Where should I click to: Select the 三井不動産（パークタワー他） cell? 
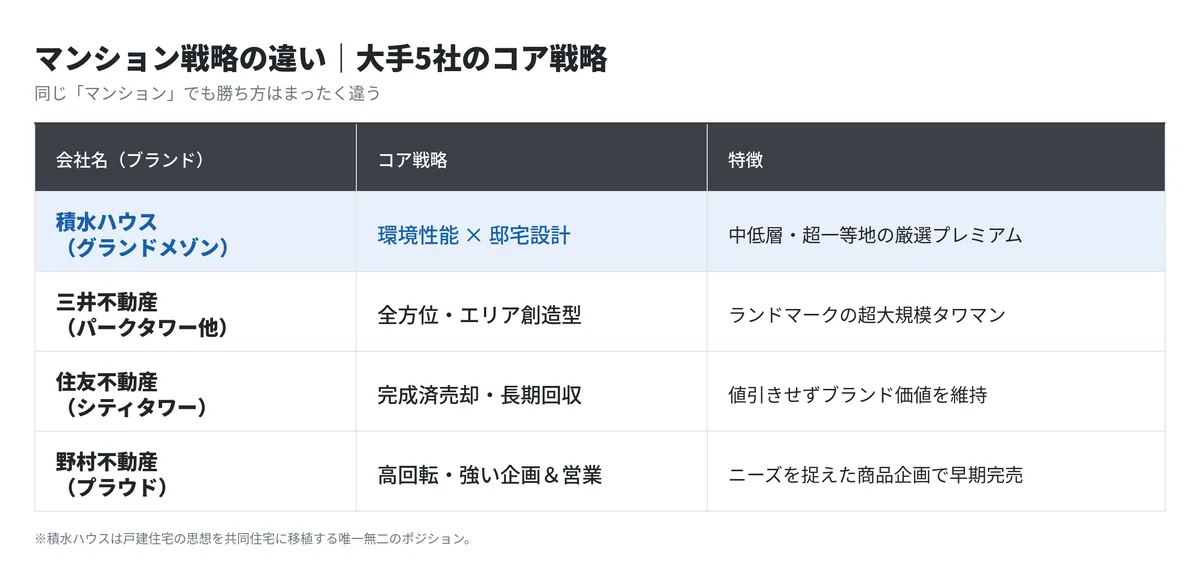tap(195, 312)
